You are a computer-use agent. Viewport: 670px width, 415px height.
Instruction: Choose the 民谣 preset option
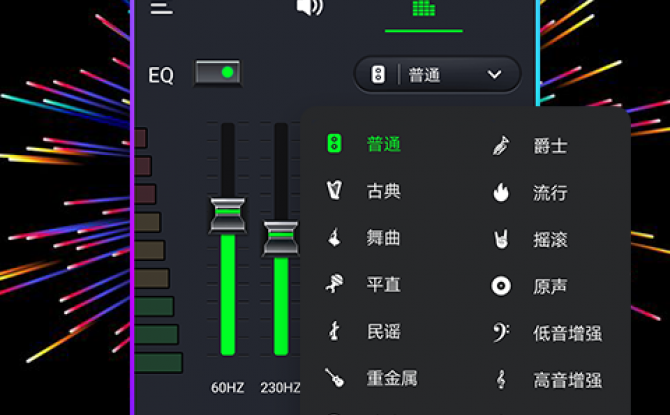383,332
